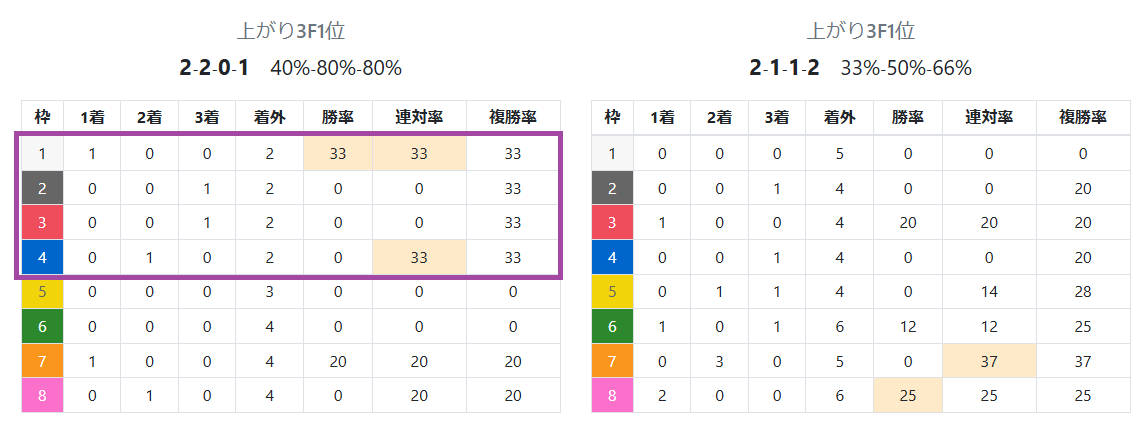Click the 勝率 column header in left table
Viewport: 1143px width, 428px height.
tap(337, 117)
